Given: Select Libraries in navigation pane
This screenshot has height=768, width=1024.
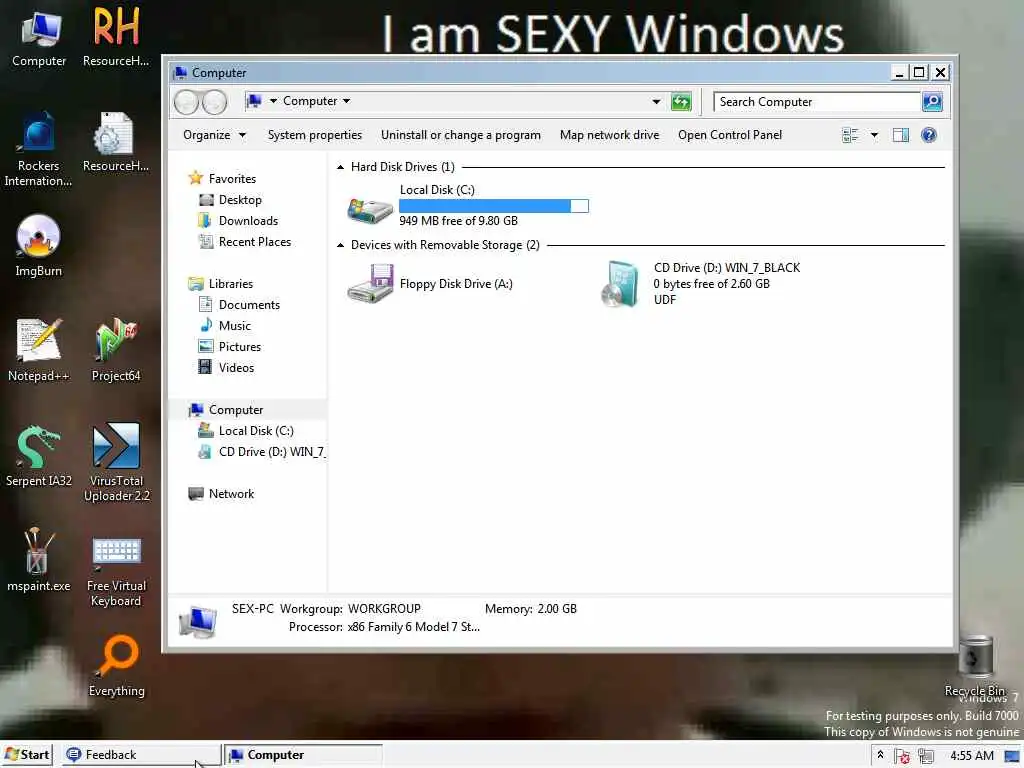Looking at the screenshot, I should tap(221, 283).
